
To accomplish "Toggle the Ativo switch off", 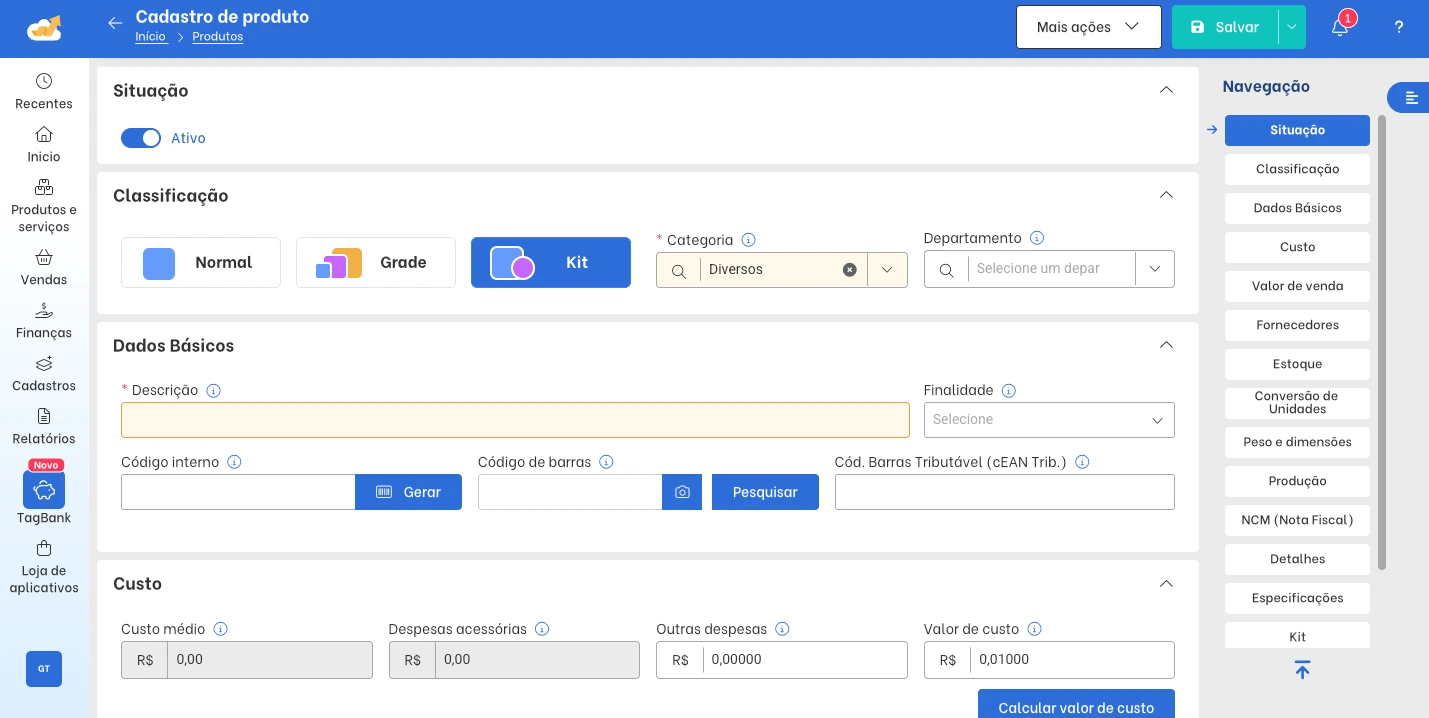I will click(141, 138).
